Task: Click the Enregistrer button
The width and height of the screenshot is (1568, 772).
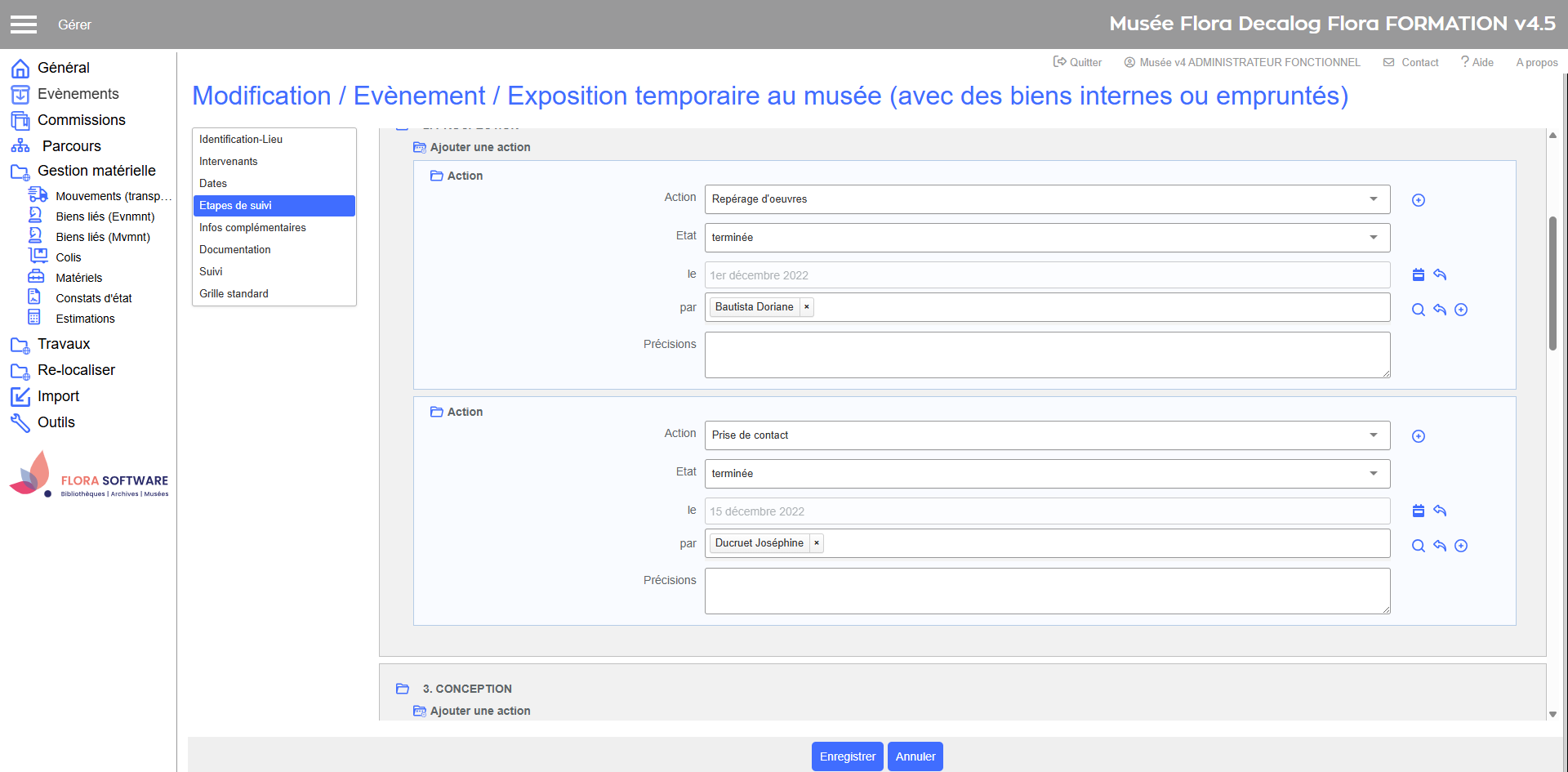Action: (x=847, y=756)
